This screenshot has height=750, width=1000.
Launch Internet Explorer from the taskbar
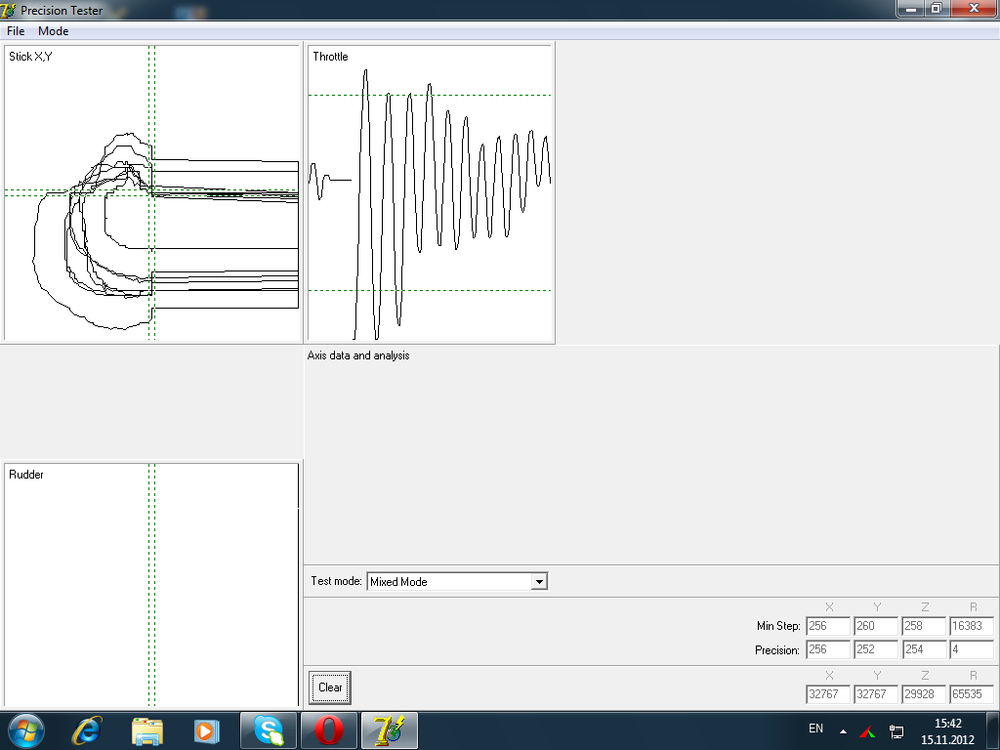pyautogui.click(x=87, y=731)
